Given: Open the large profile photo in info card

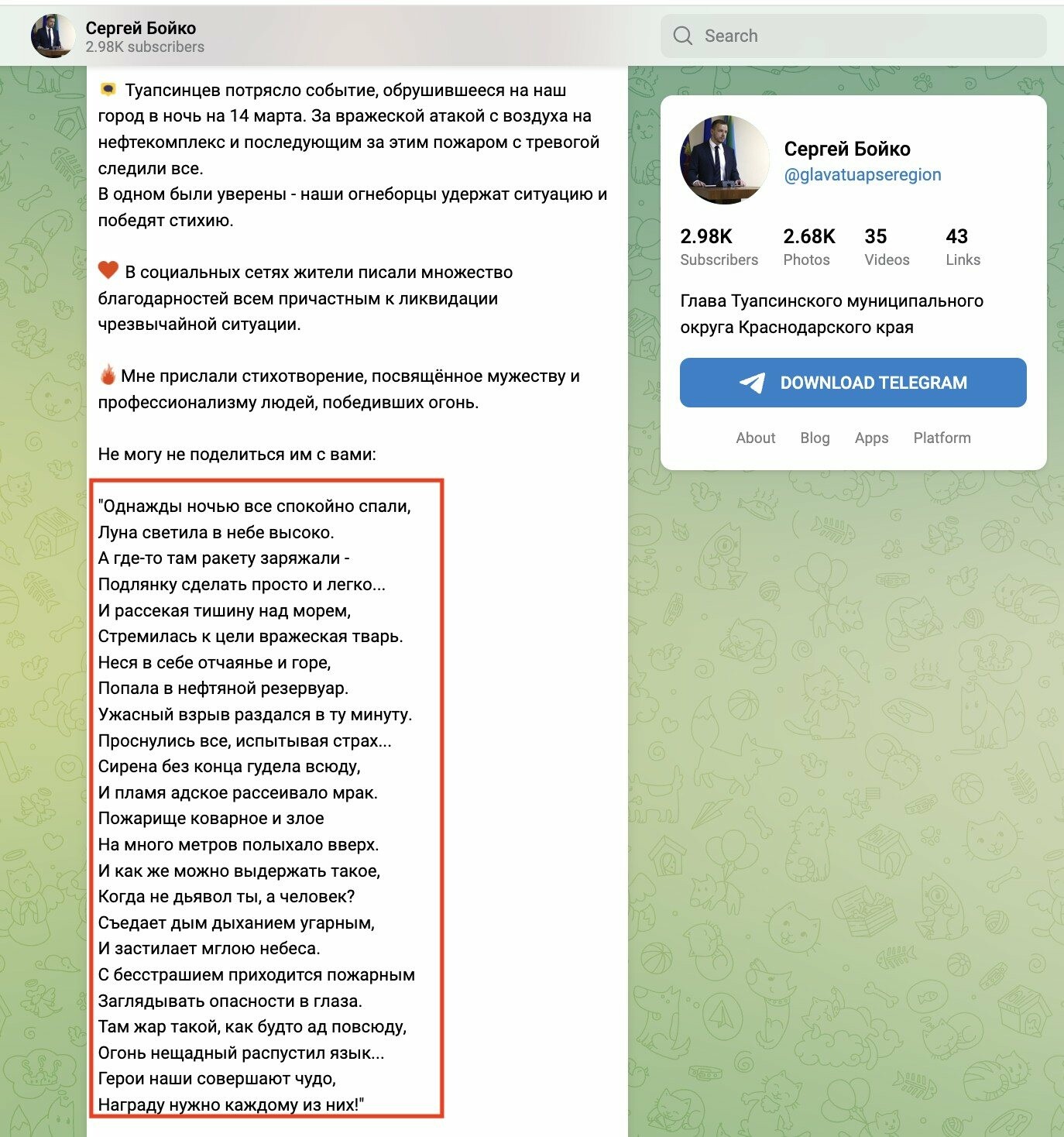Looking at the screenshot, I should pos(724,160).
